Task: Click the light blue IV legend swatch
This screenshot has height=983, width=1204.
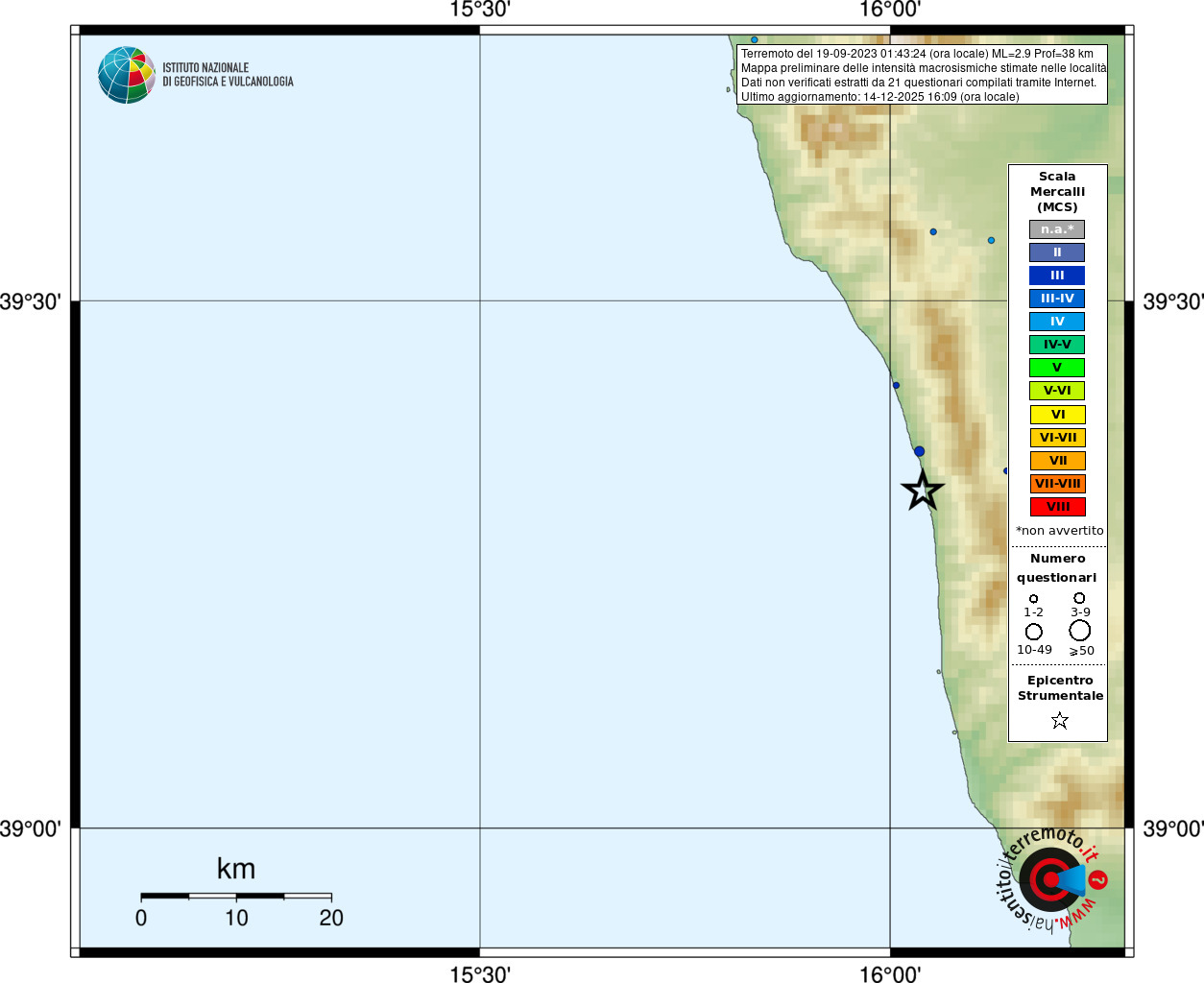Action: pos(1057,322)
